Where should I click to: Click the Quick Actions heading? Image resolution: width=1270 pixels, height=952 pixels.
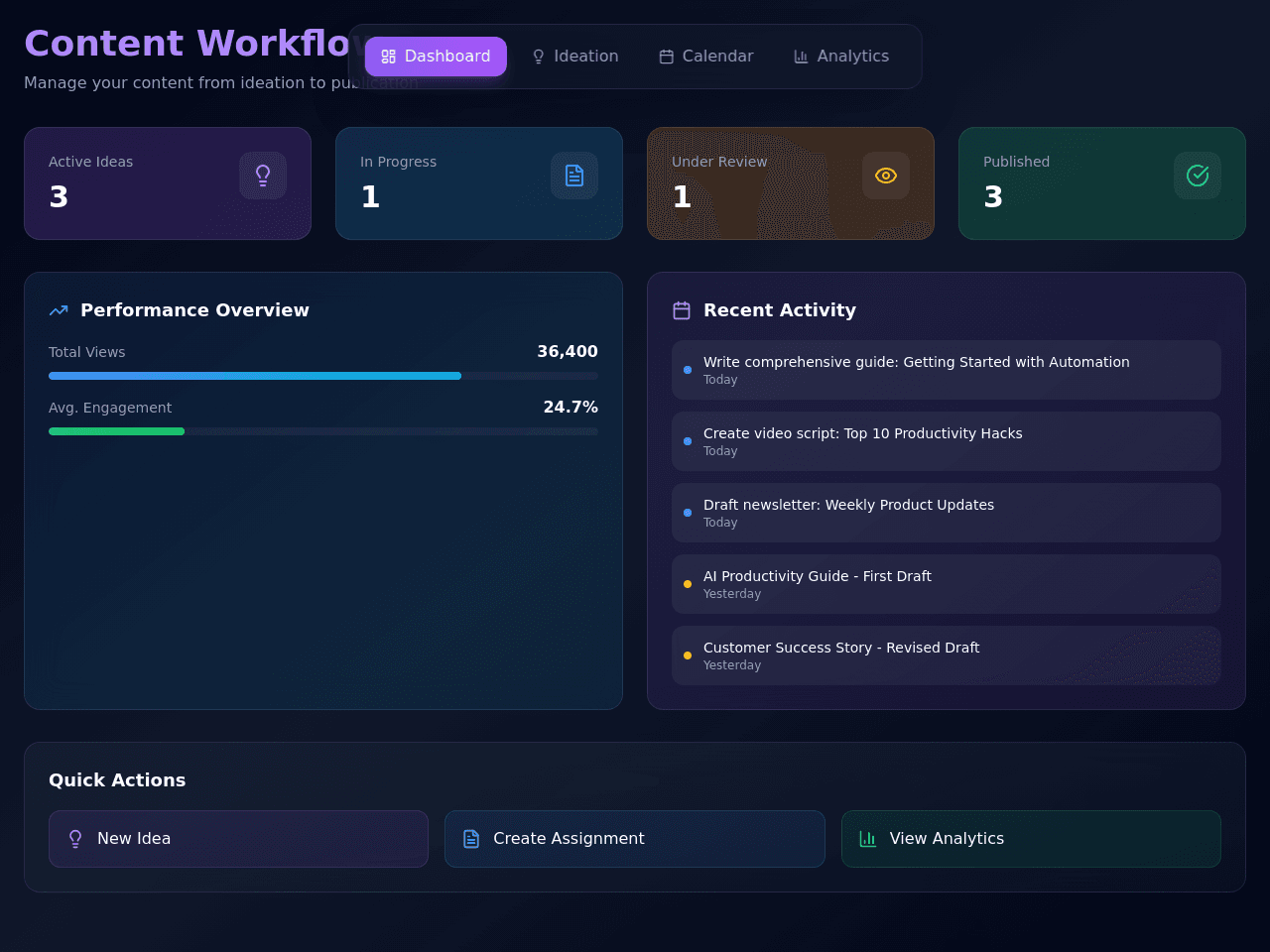pyautogui.click(x=117, y=780)
